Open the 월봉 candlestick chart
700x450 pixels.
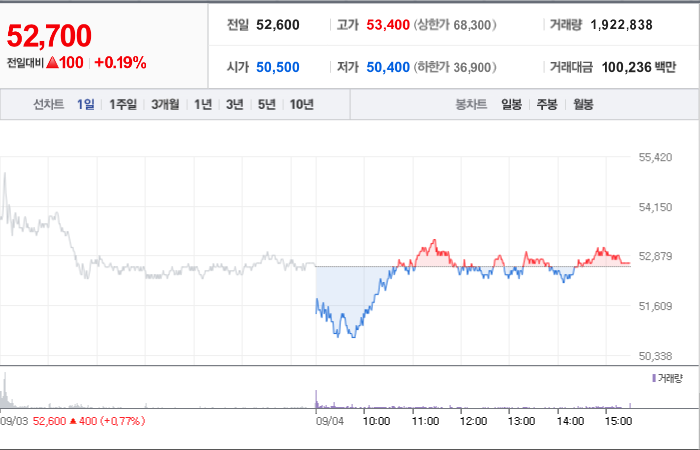[x=583, y=105]
